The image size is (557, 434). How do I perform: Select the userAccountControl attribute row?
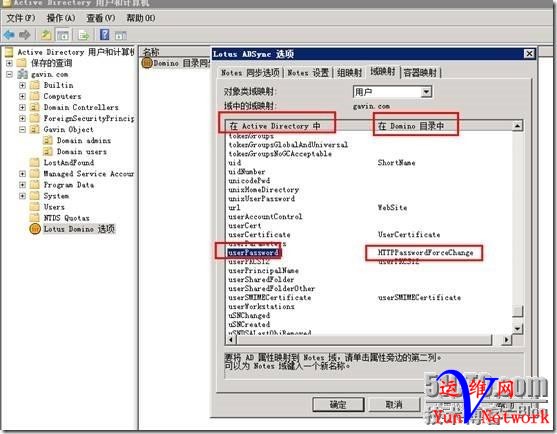click(x=265, y=216)
